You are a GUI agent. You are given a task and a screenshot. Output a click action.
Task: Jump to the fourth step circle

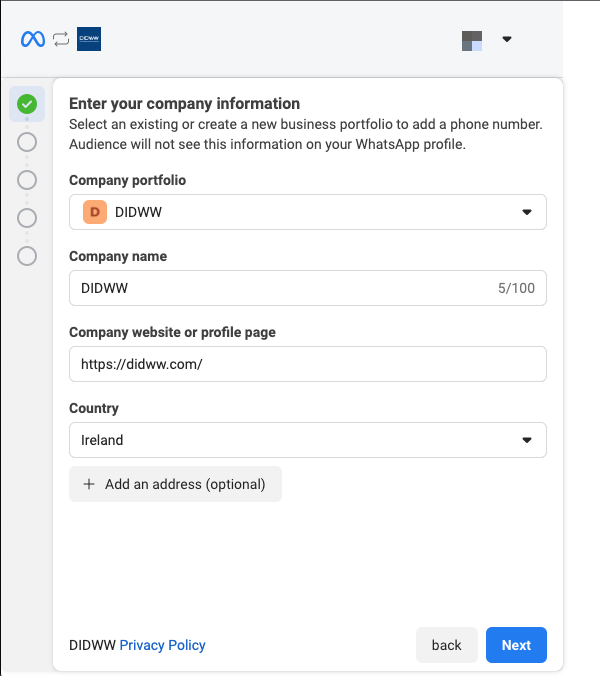tap(27, 218)
